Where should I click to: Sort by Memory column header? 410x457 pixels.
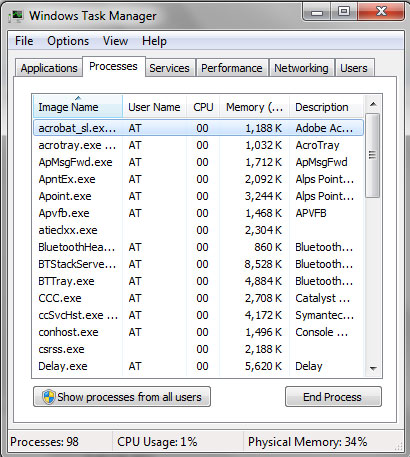click(254, 107)
